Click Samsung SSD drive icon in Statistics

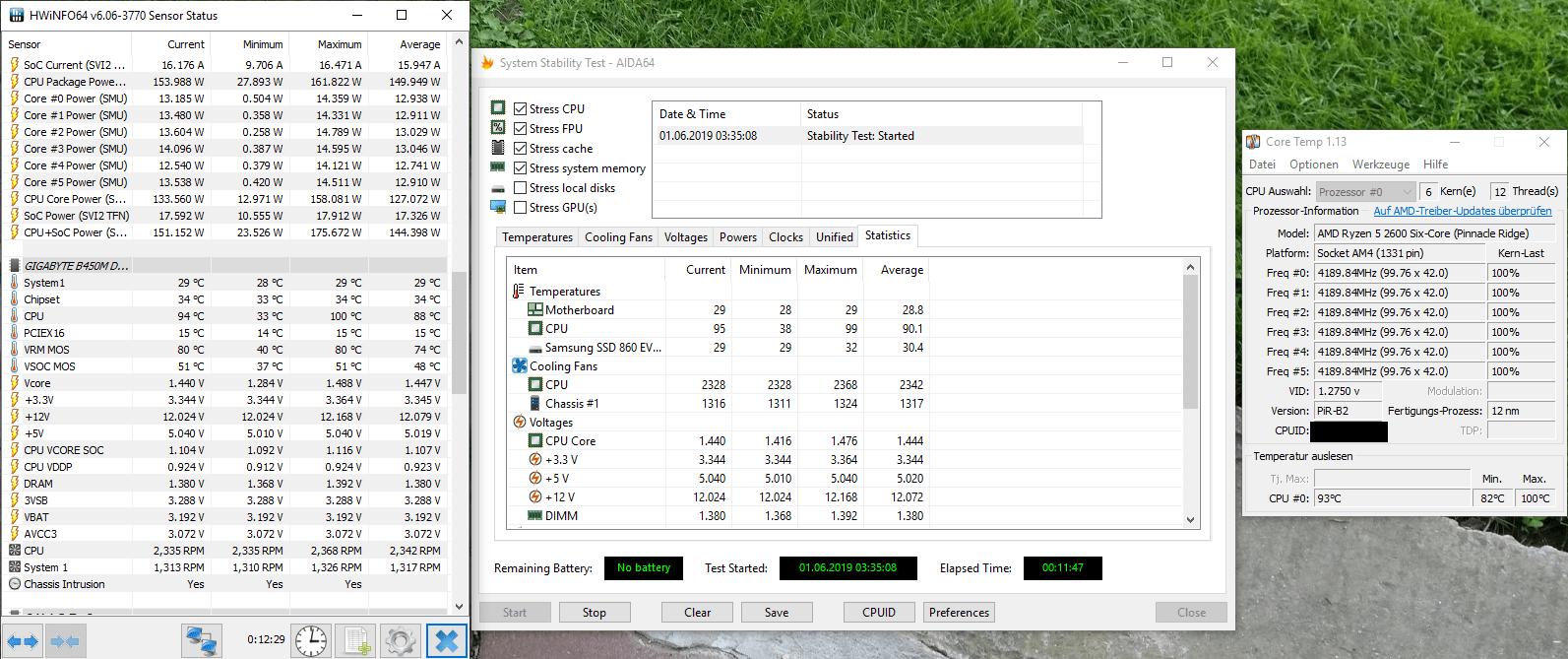tap(535, 348)
